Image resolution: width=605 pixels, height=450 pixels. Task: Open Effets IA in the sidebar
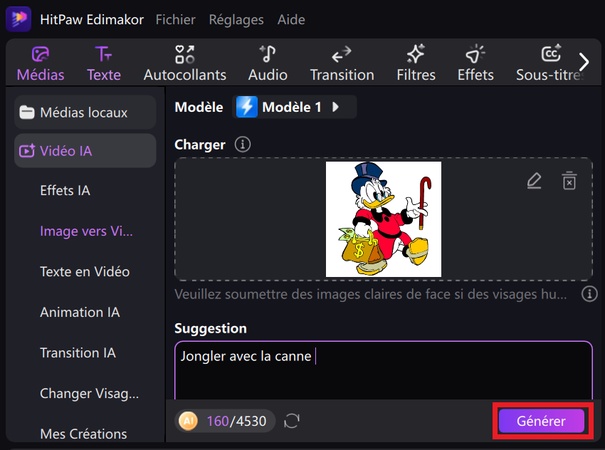(x=65, y=191)
